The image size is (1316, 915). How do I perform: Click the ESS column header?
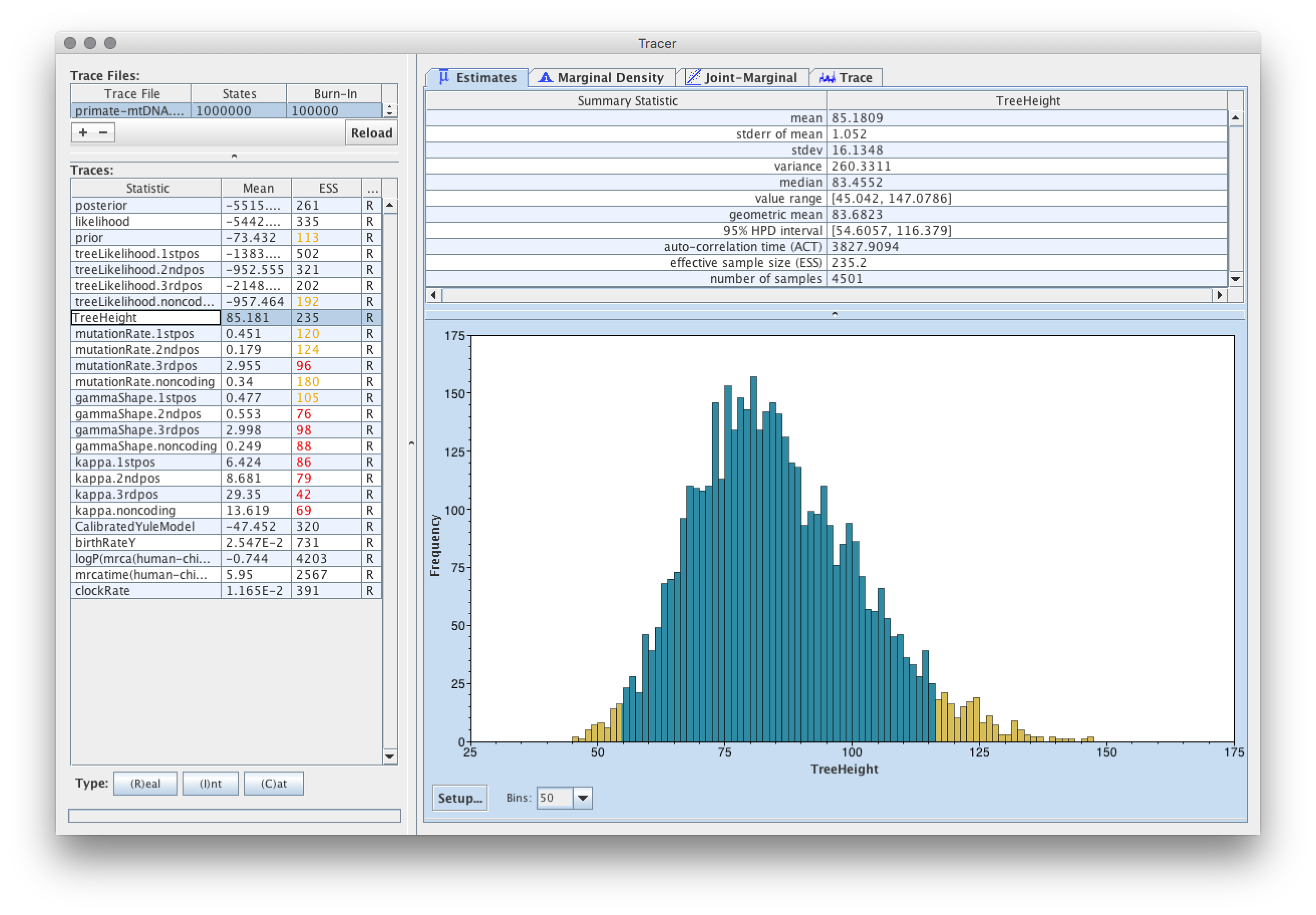click(328, 188)
